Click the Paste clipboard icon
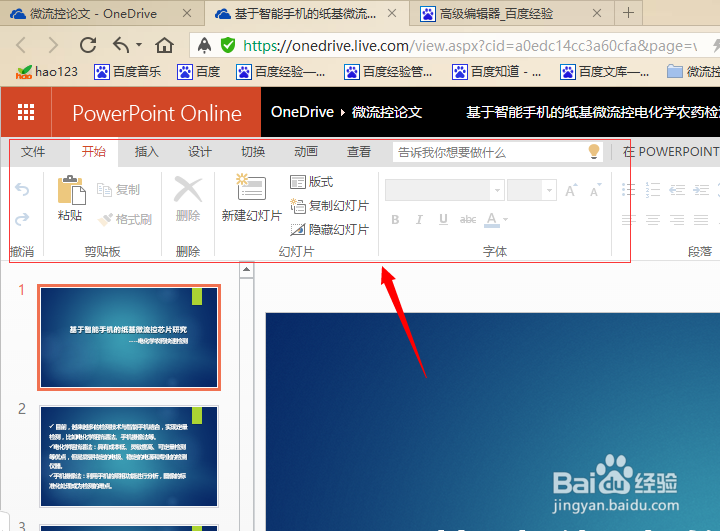This screenshot has width=720, height=531. pos(71,190)
